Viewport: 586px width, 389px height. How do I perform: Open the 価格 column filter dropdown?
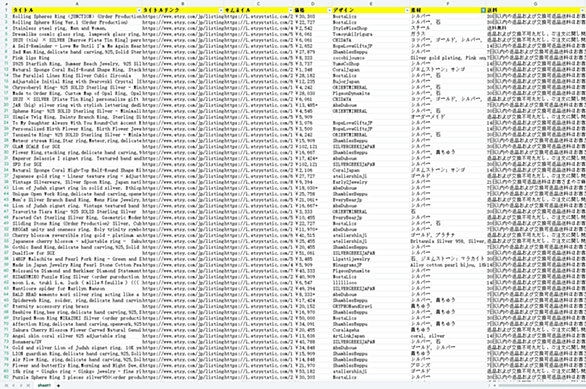(329, 10)
